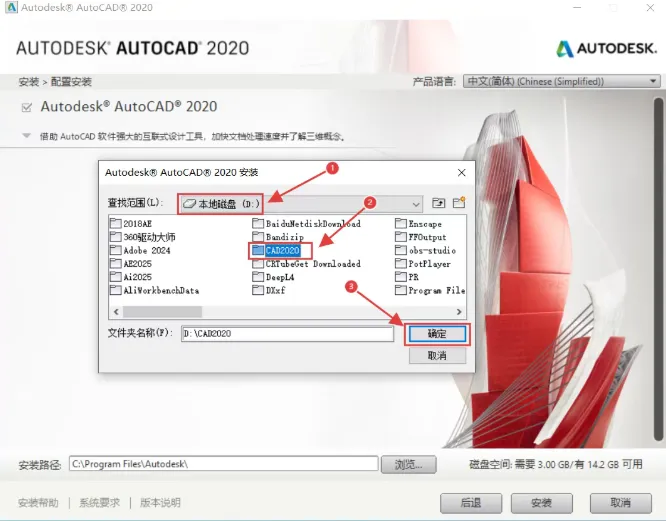The width and height of the screenshot is (666, 521).
Task: Click the 后退 back button
Action: point(471,503)
